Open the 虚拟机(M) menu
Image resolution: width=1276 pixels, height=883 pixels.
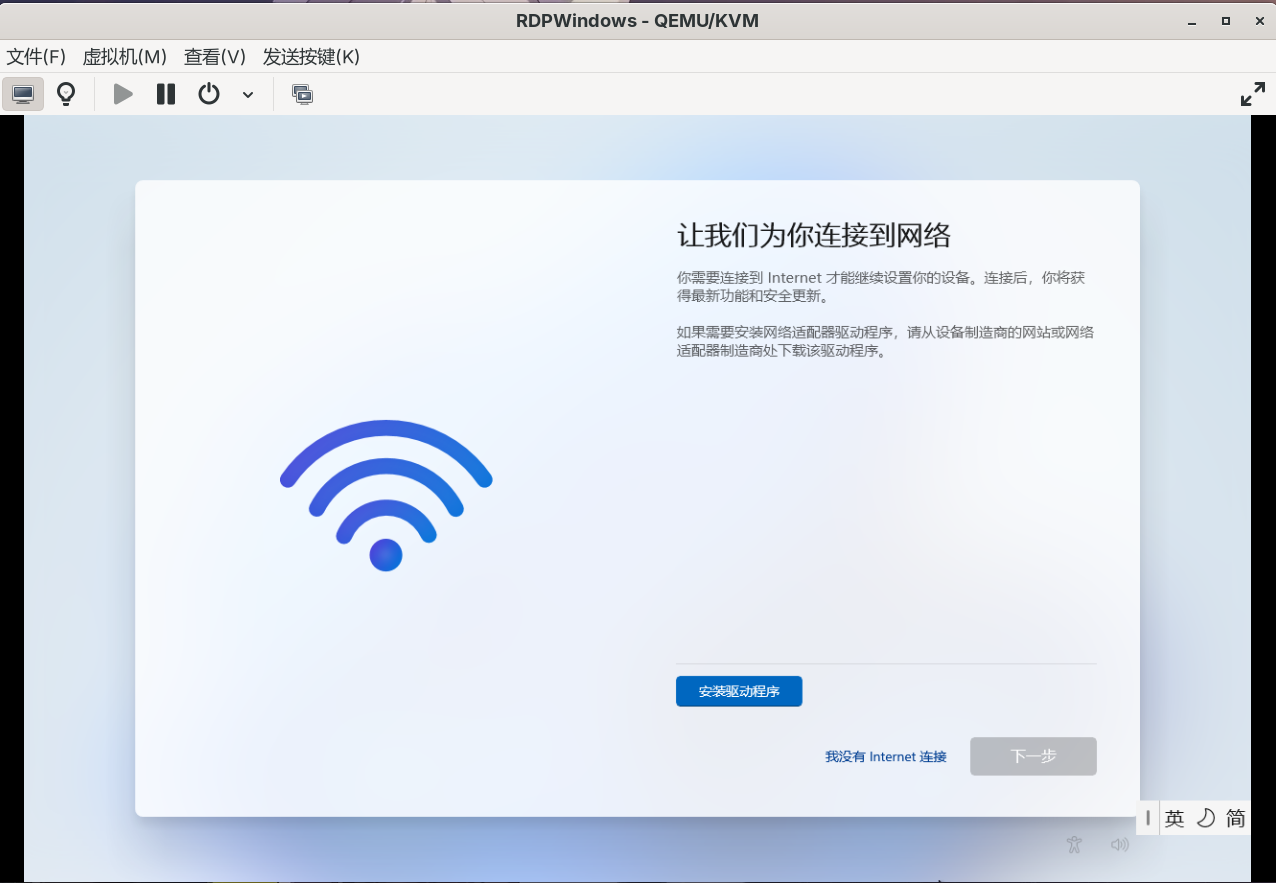(x=124, y=57)
